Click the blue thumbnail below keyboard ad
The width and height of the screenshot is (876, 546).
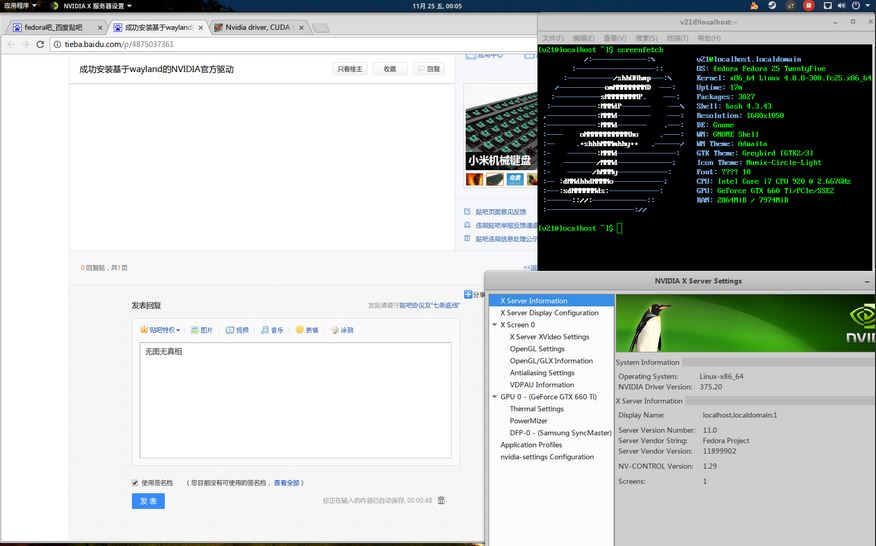515,179
